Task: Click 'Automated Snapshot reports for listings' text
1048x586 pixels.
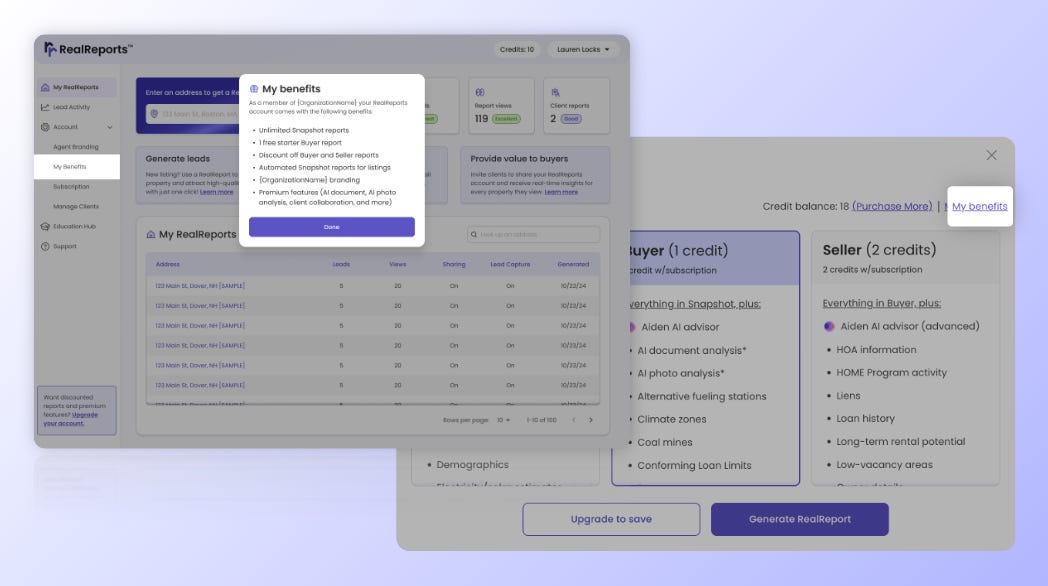Action: (324, 168)
